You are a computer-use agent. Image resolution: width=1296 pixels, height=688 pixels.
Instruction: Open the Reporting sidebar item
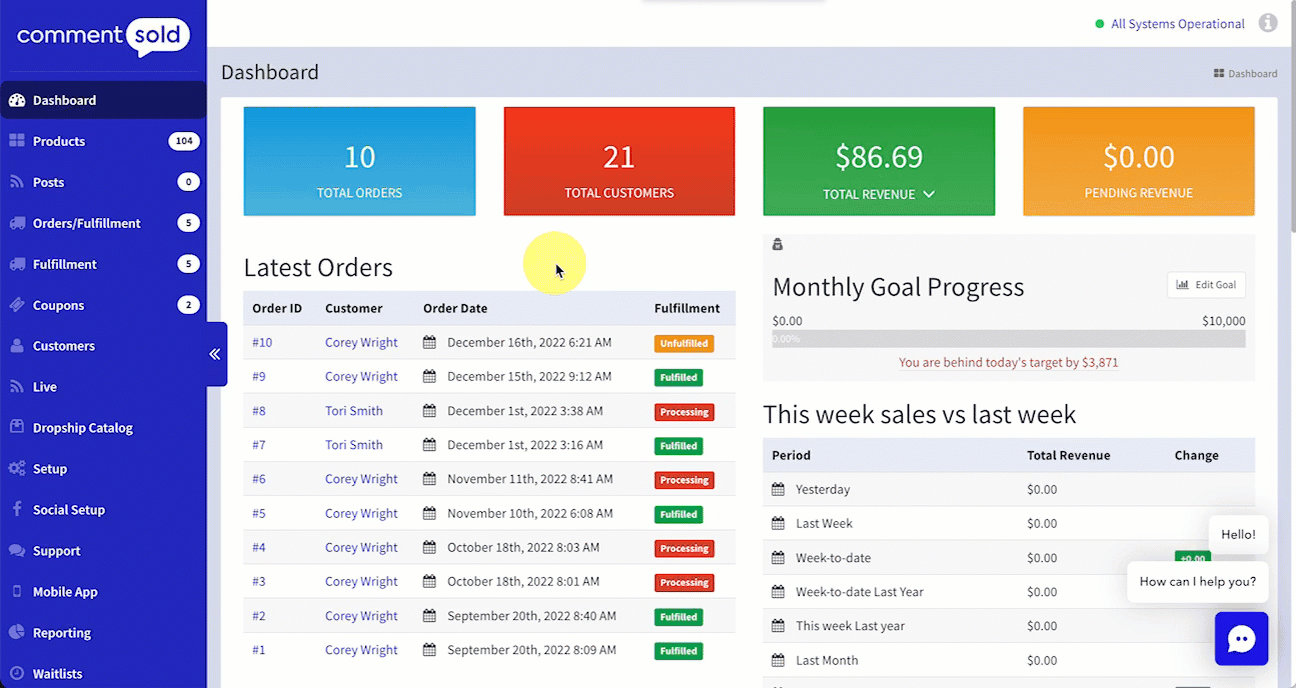pyautogui.click(x=103, y=633)
